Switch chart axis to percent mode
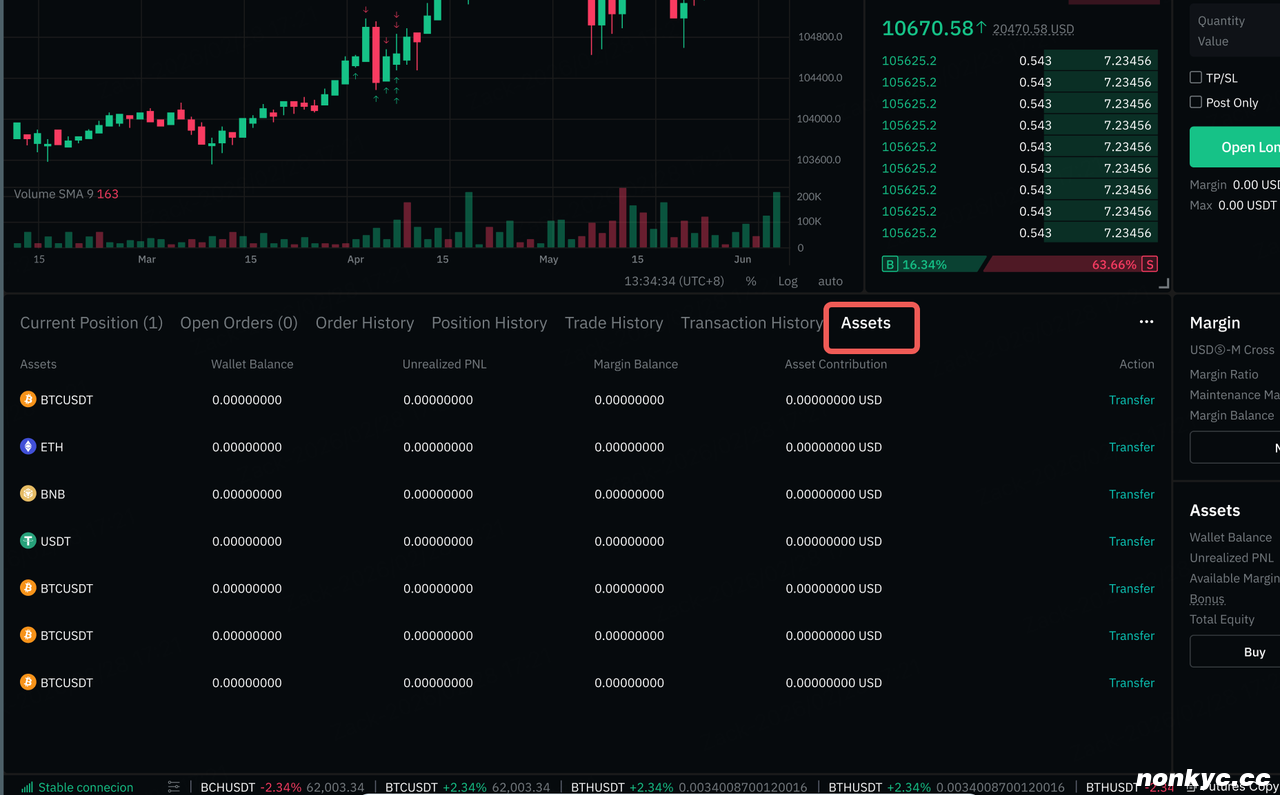The image size is (1280, 795). point(750,281)
